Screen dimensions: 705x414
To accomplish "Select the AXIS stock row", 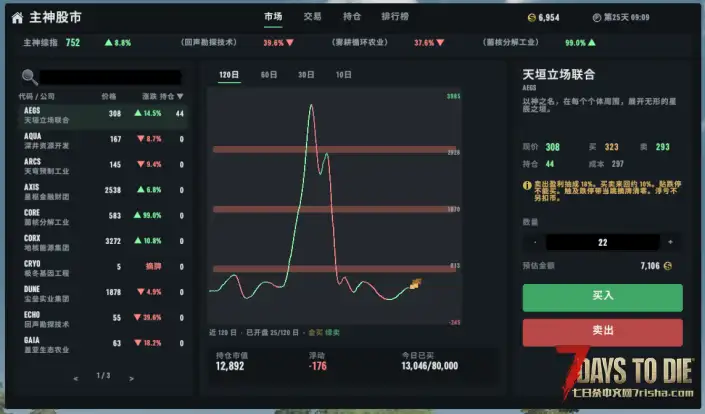I will [x=103, y=192].
